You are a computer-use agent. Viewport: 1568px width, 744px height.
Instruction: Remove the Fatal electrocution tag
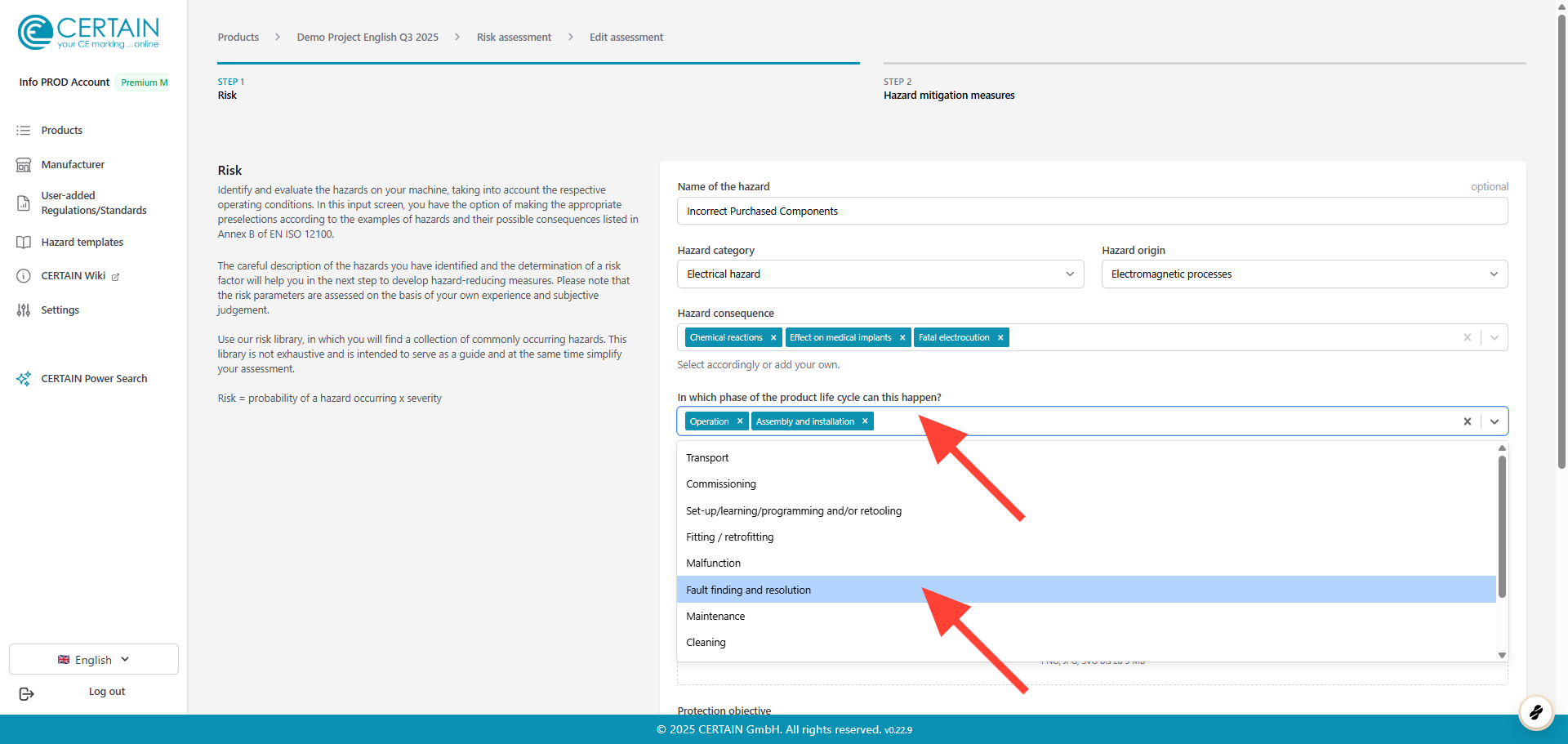pos(1000,337)
